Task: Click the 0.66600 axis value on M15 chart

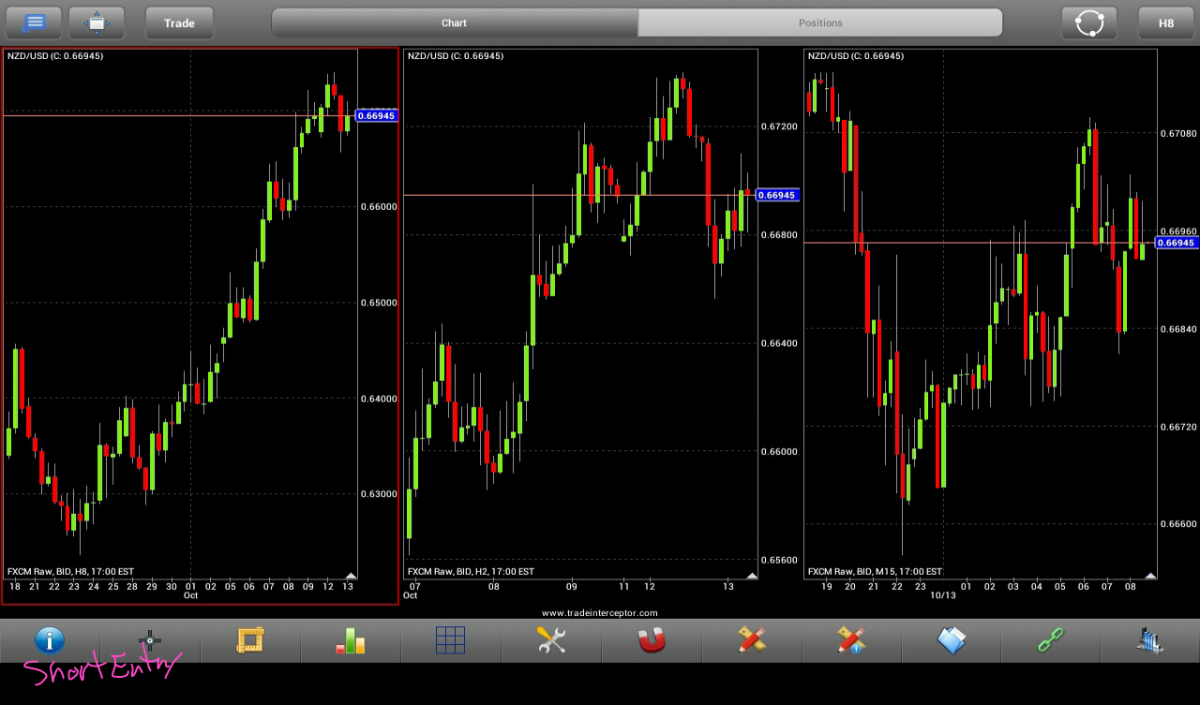Action: pos(1178,524)
